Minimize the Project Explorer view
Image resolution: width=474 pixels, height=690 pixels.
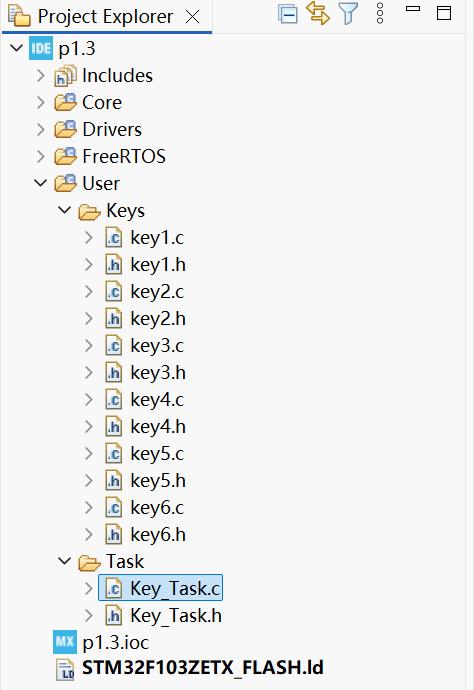coord(413,8)
